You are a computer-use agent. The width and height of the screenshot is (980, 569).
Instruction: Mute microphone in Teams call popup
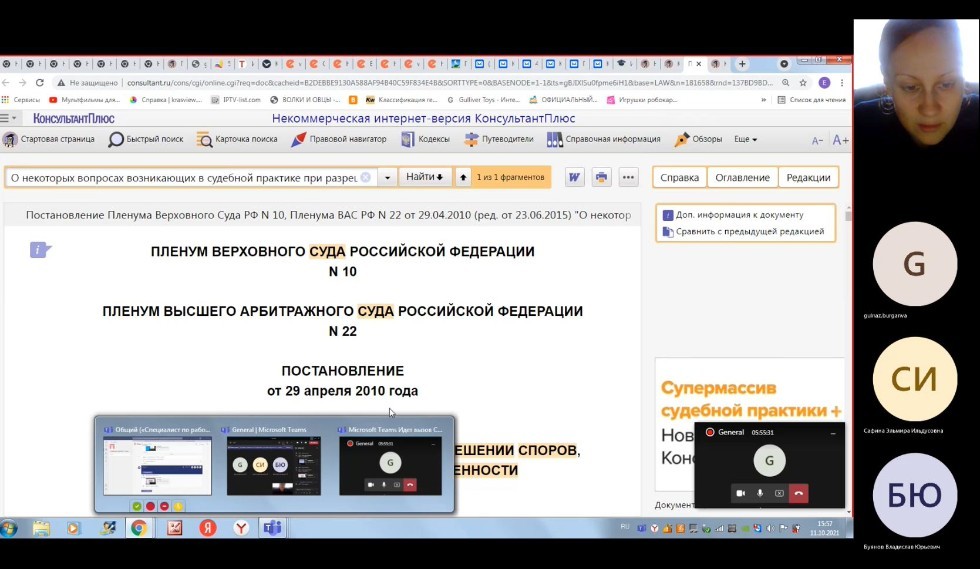point(760,493)
